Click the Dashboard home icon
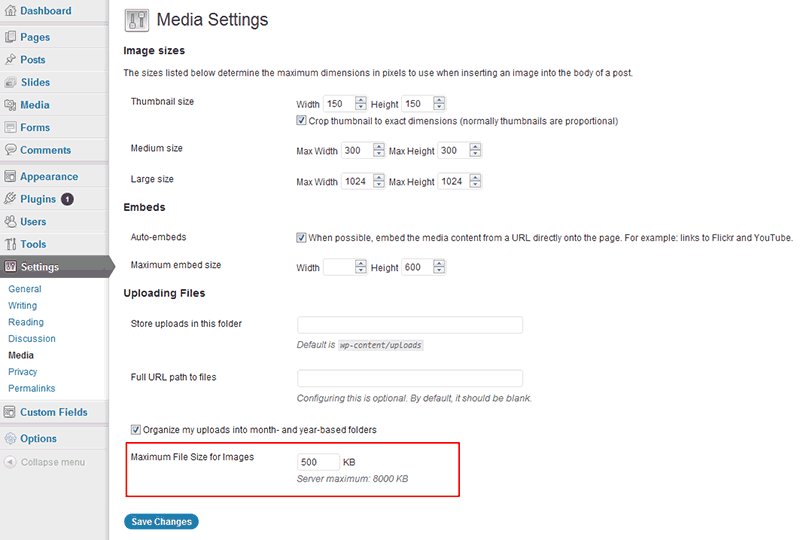Screen dimensions: 800x540 click(10, 11)
